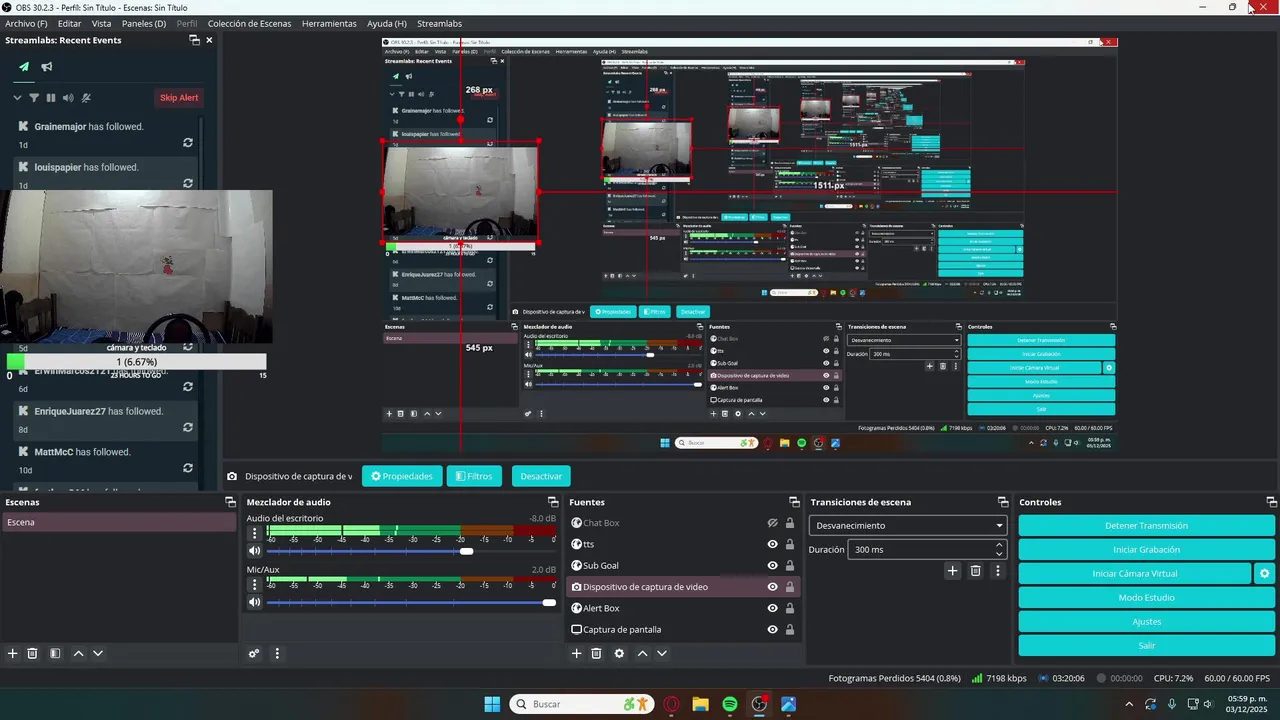Mute Audio del escritorio speaker button
This screenshot has height=720, width=1280.
(254, 551)
